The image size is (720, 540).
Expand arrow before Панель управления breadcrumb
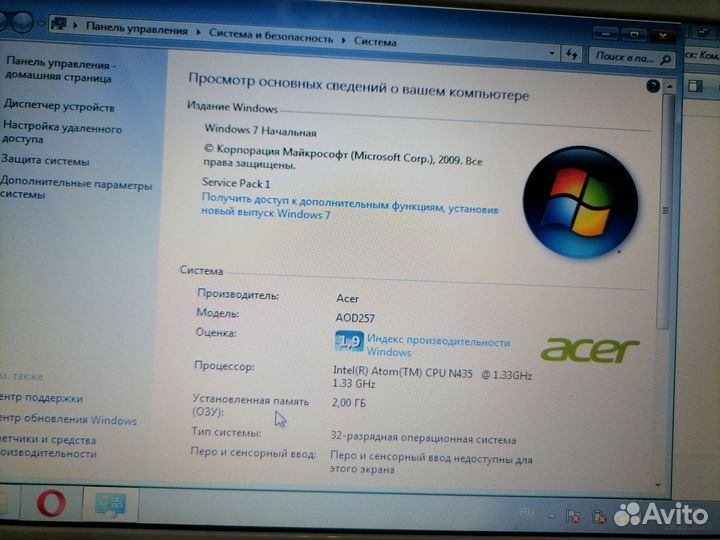[x=76, y=25]
